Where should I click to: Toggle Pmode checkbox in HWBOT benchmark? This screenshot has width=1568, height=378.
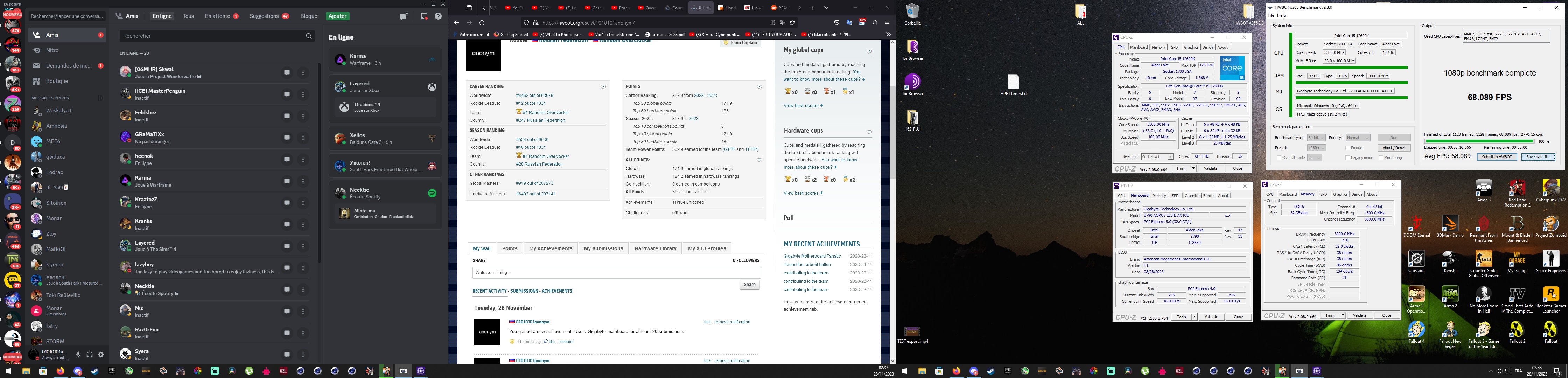pyautogui.click(x=1348, y=148)
